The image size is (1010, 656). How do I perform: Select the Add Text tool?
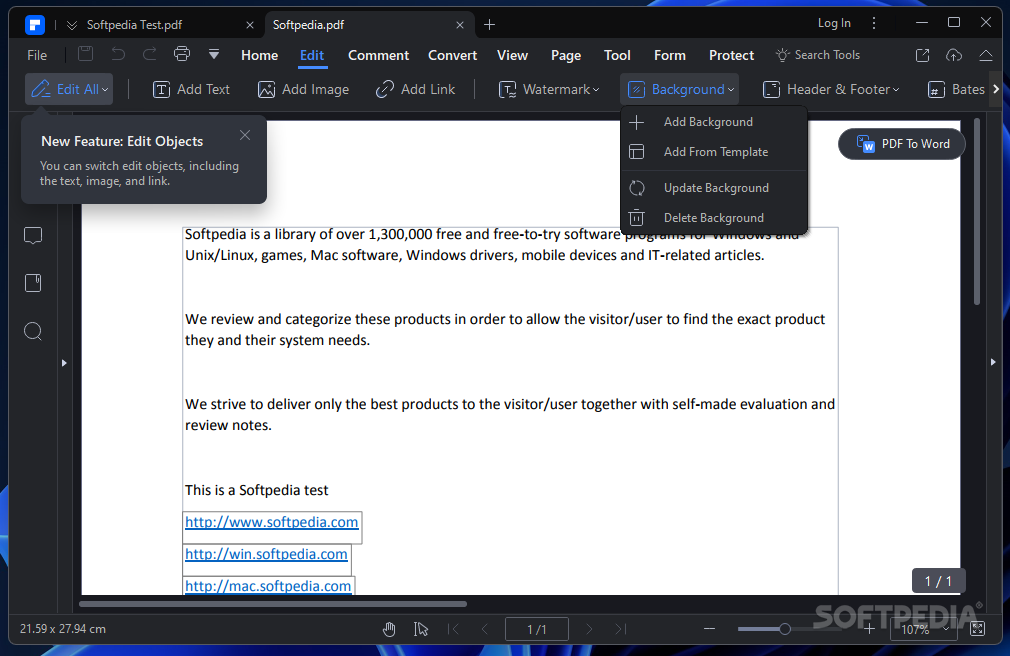click(x=191, y=90)
